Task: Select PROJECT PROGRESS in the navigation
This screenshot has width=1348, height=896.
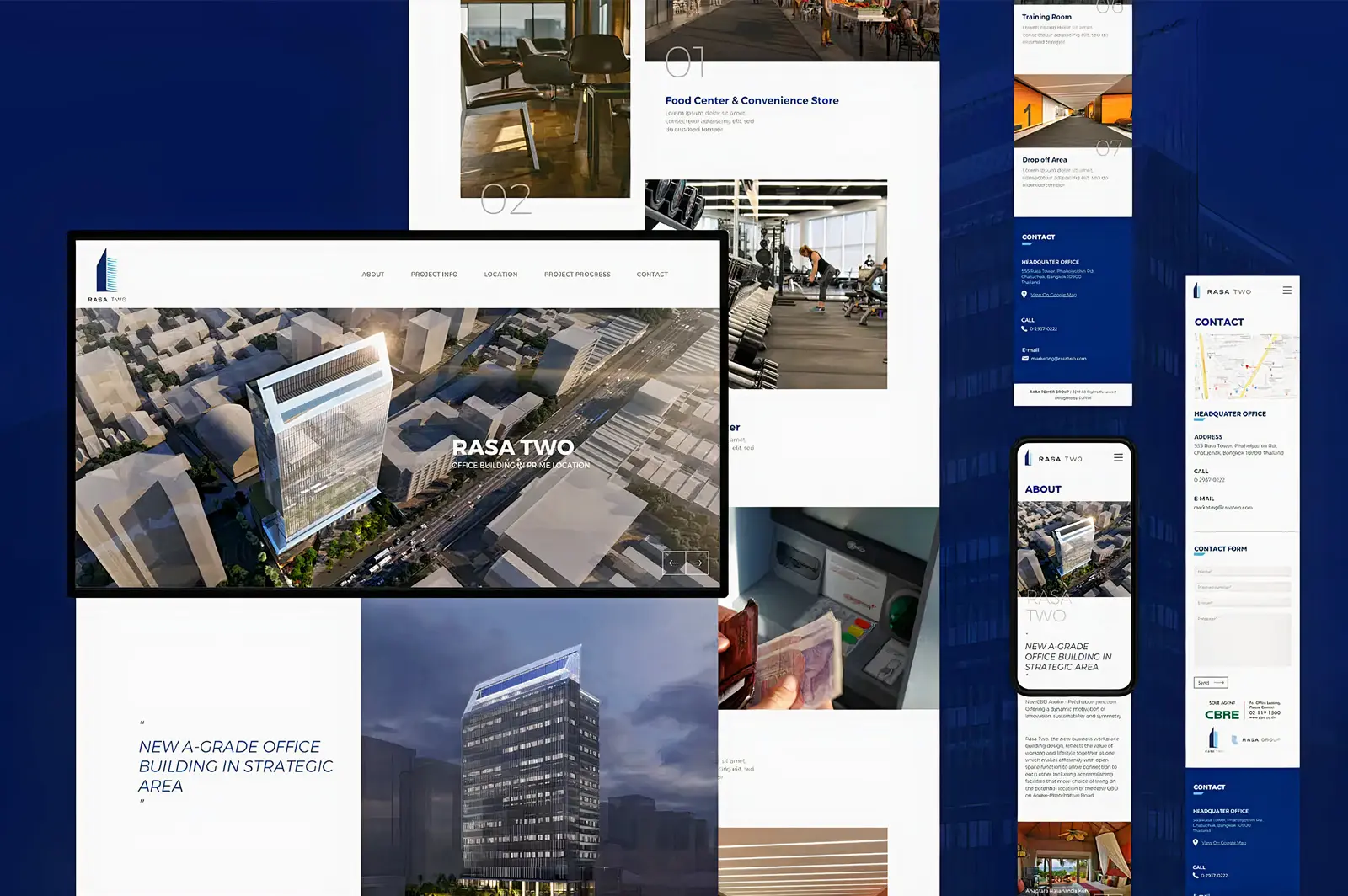Action: [577, 275]
